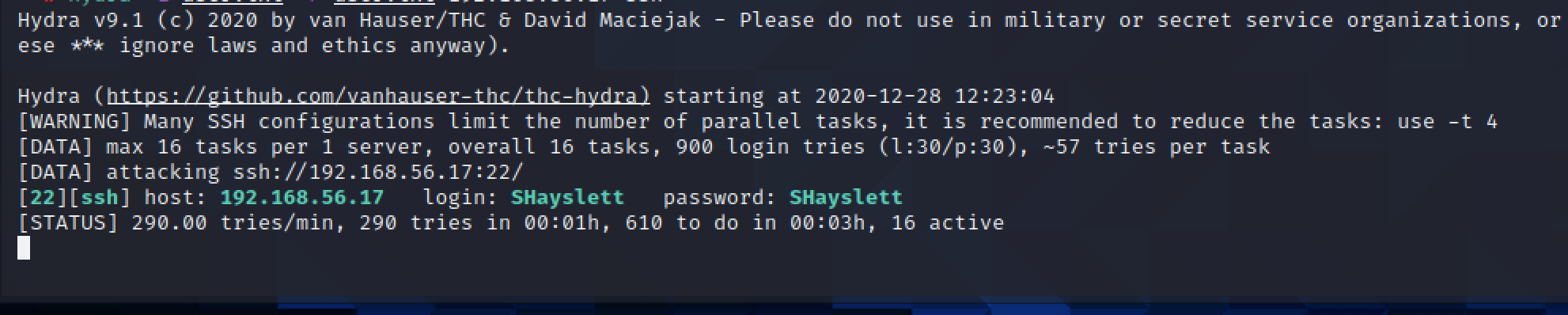
Task: Select the found password SHayslett after 'password:'
Action: tap(846, 198)
